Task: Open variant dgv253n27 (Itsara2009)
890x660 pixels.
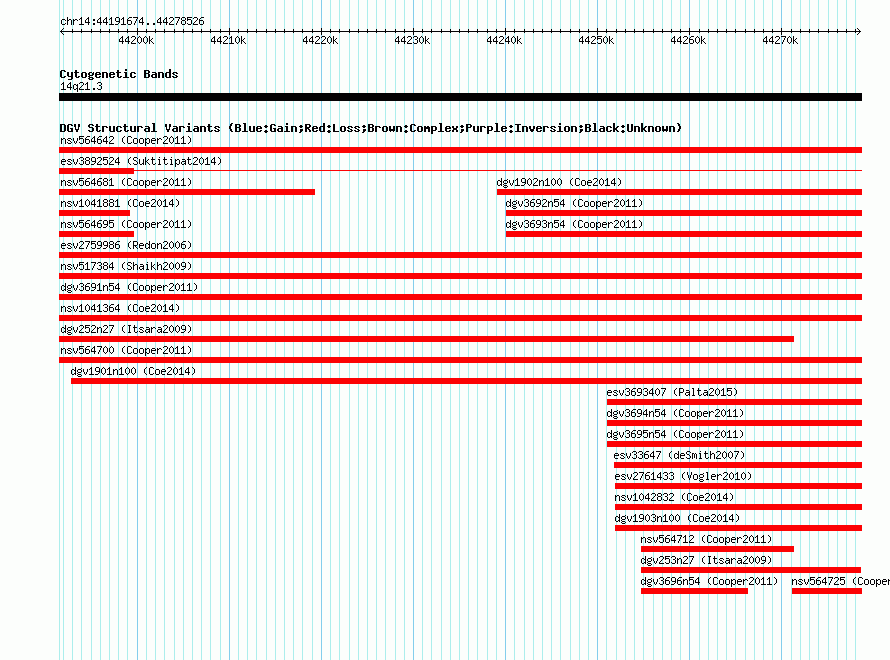Action: (x=706, y=560)
